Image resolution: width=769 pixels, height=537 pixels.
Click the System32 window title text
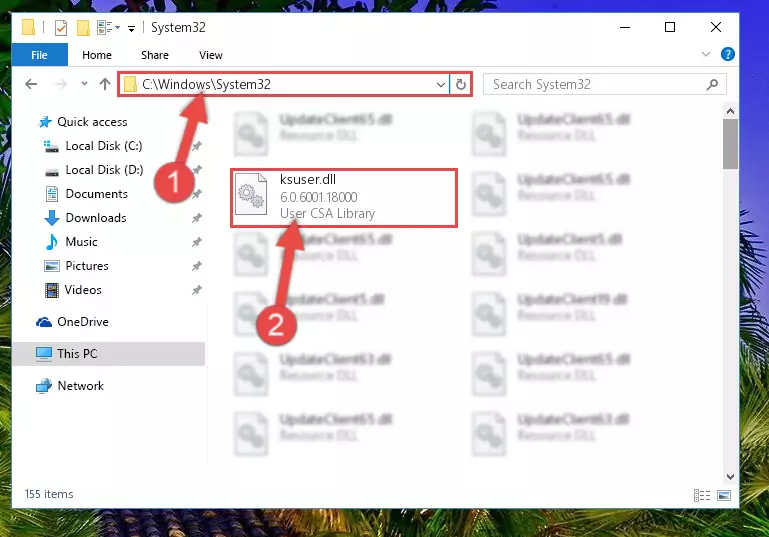pyautogui.click(x=178, y=27)
